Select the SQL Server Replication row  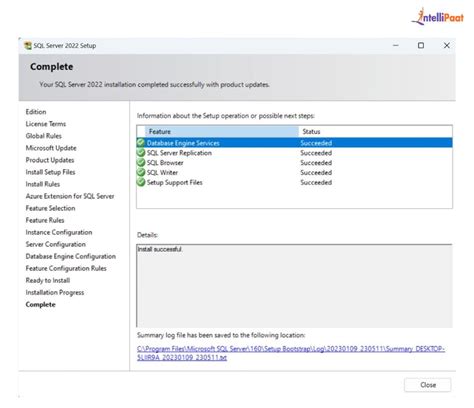(294, 153)
